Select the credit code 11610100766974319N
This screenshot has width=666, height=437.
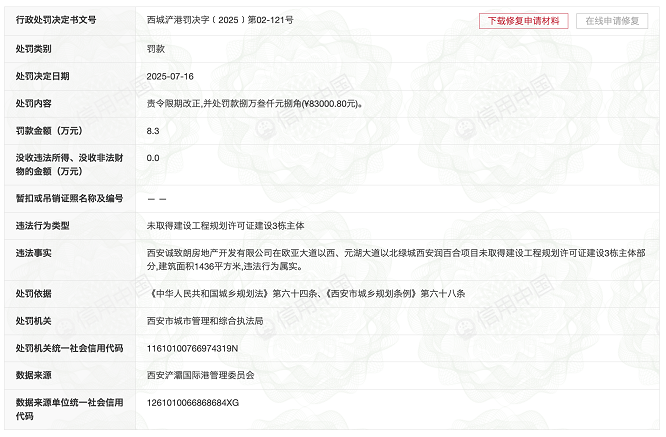[x=192, y=348]
